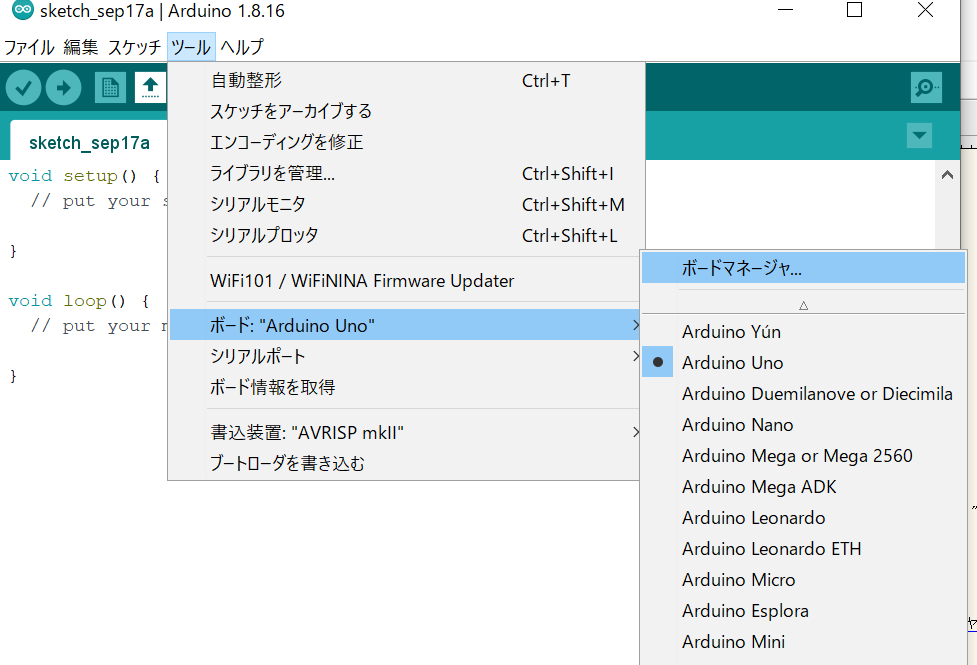Select Arduino Nano board

pos(803,424)
